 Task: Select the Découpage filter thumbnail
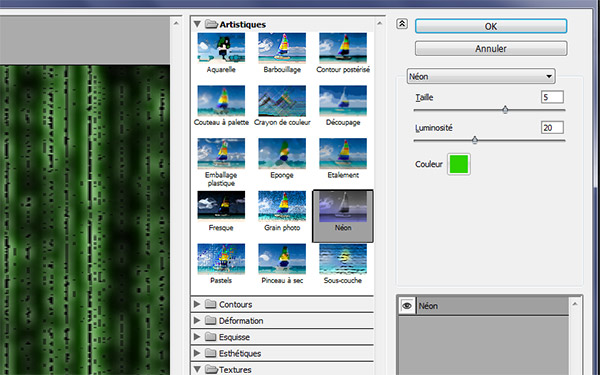tap(343, 101)
